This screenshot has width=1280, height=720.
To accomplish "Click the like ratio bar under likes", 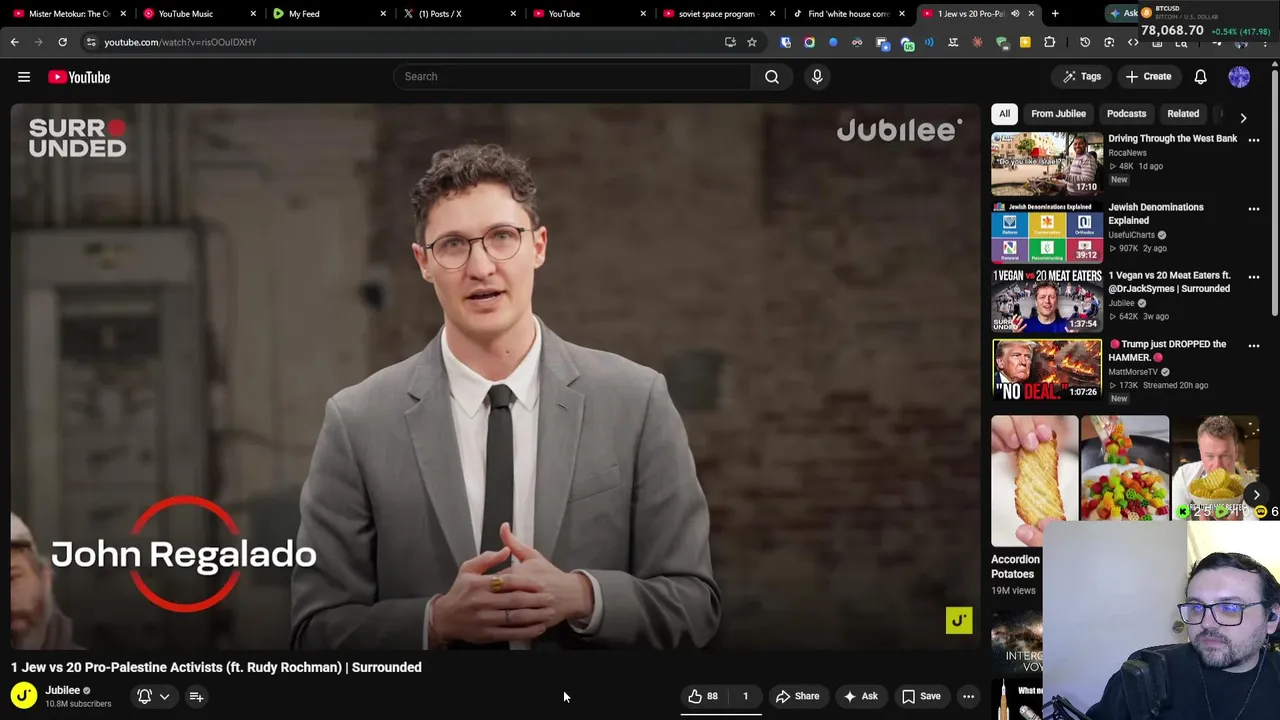I will 721,714.
